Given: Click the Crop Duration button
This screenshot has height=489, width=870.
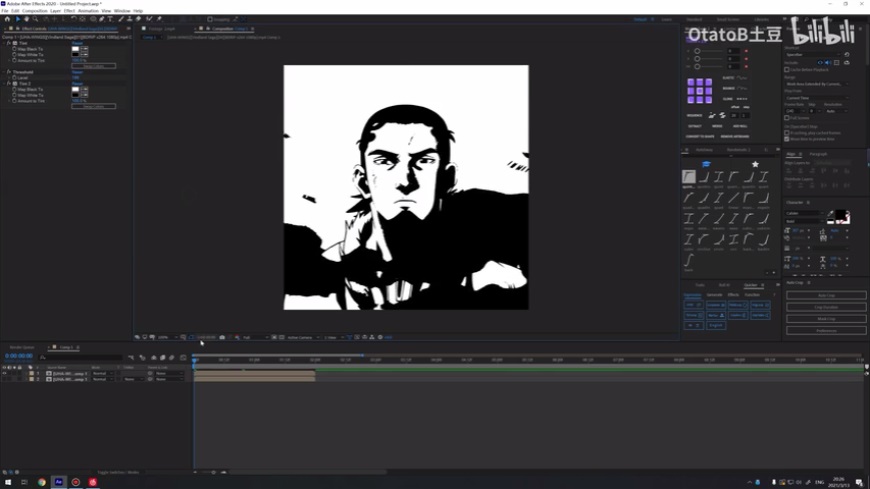Looking at the screenshot, I should 826,307.
